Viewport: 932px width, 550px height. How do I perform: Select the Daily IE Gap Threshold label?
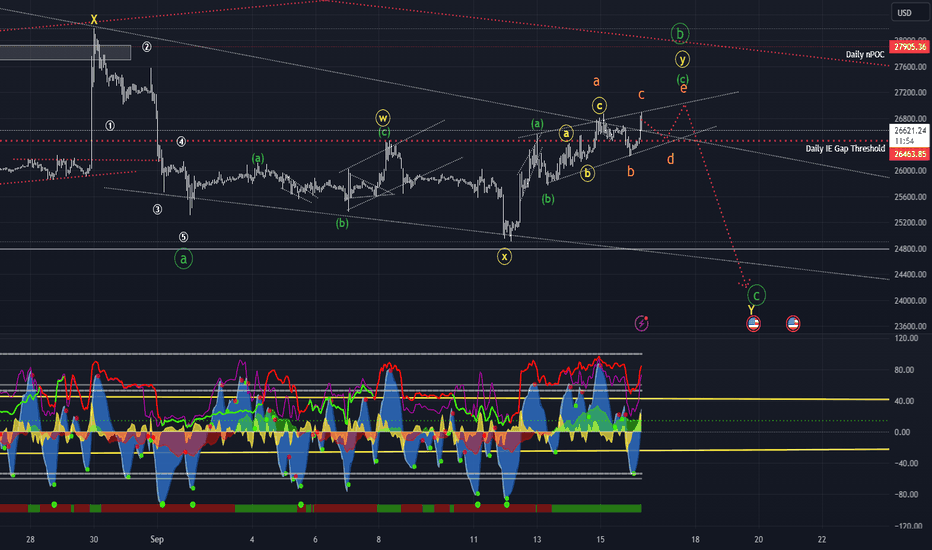(845, 148)
